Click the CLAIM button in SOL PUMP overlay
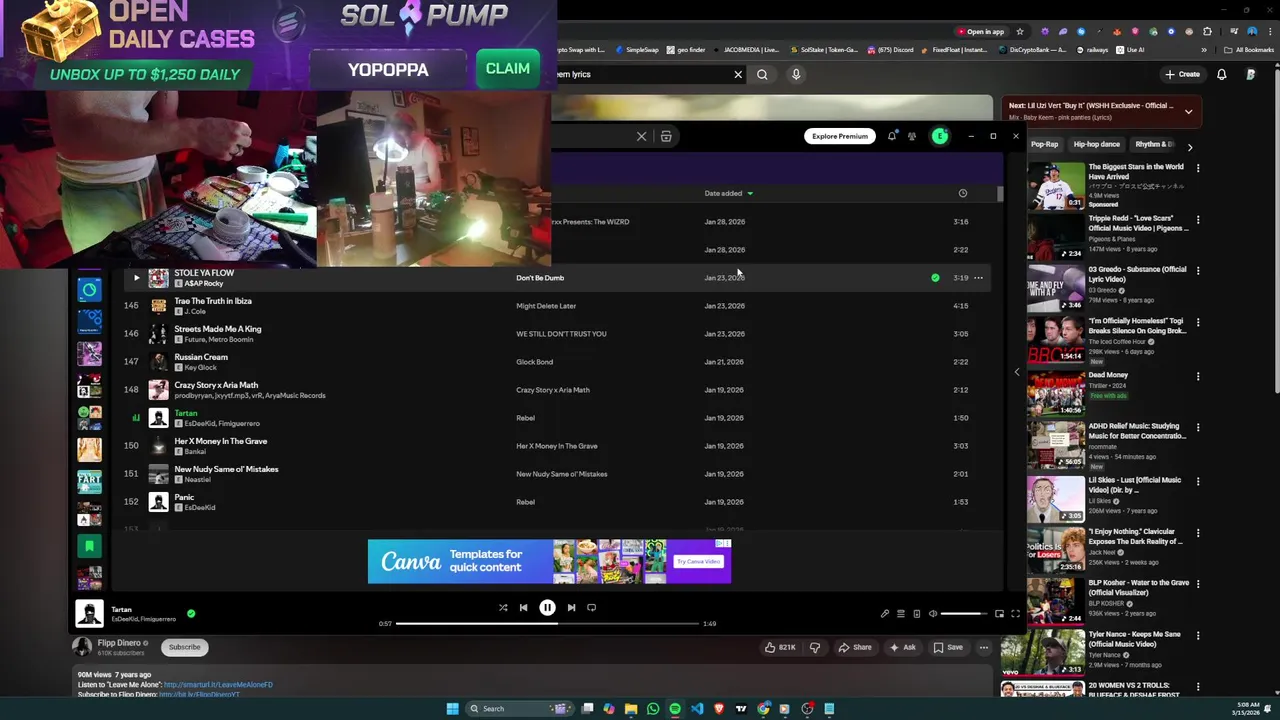The image size is (1280, 720). 507,68
